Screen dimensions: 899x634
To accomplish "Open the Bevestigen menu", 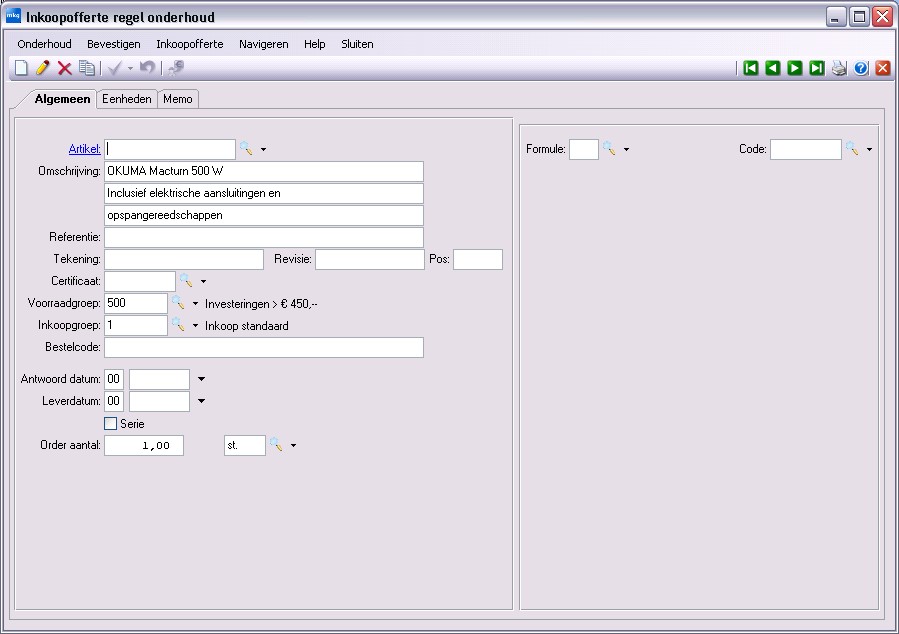I will tap(114, 44).
